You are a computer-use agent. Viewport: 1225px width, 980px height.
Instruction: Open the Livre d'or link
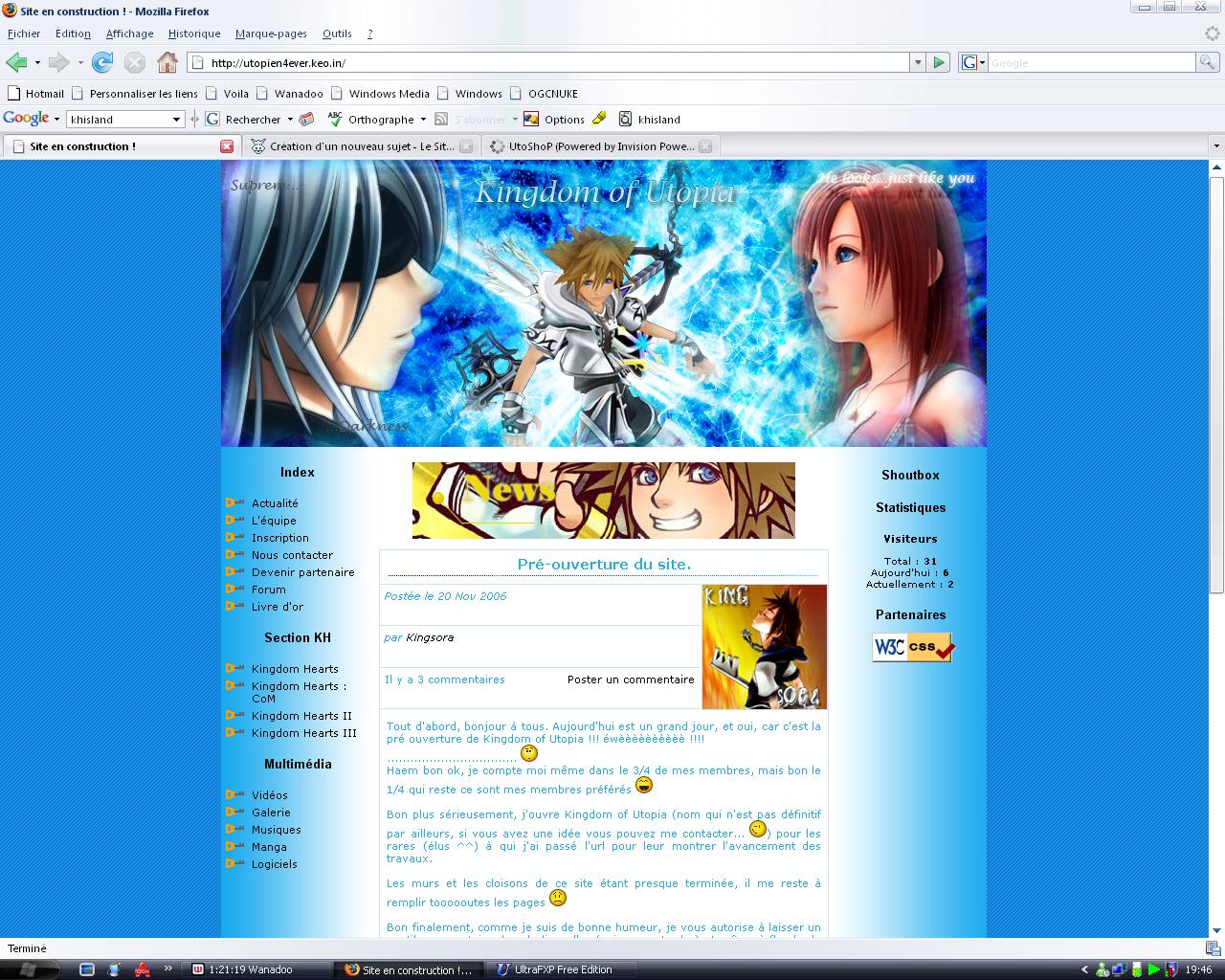pos(278,607)
